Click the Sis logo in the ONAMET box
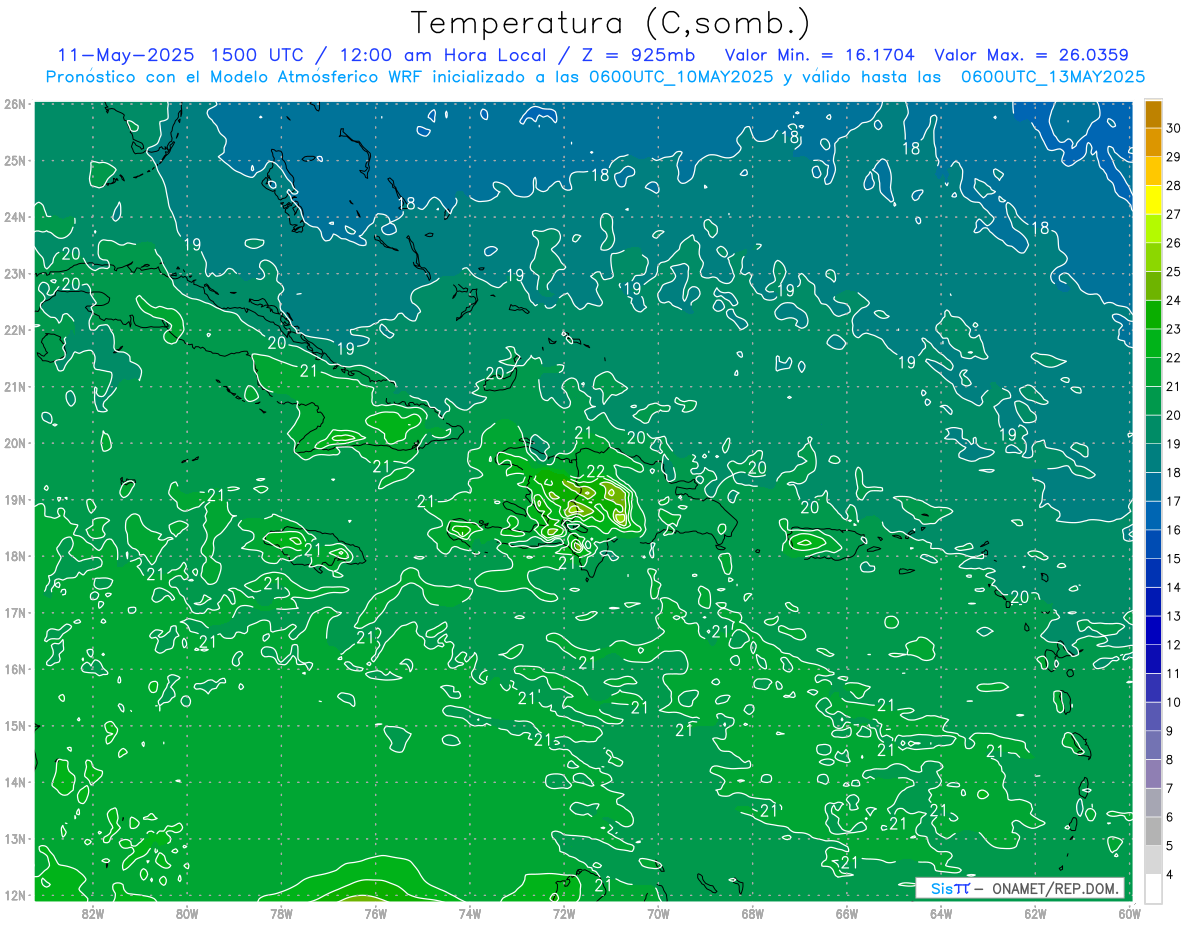The width and height of the screenshot is (1200, 927). click(x=950, y=888)
